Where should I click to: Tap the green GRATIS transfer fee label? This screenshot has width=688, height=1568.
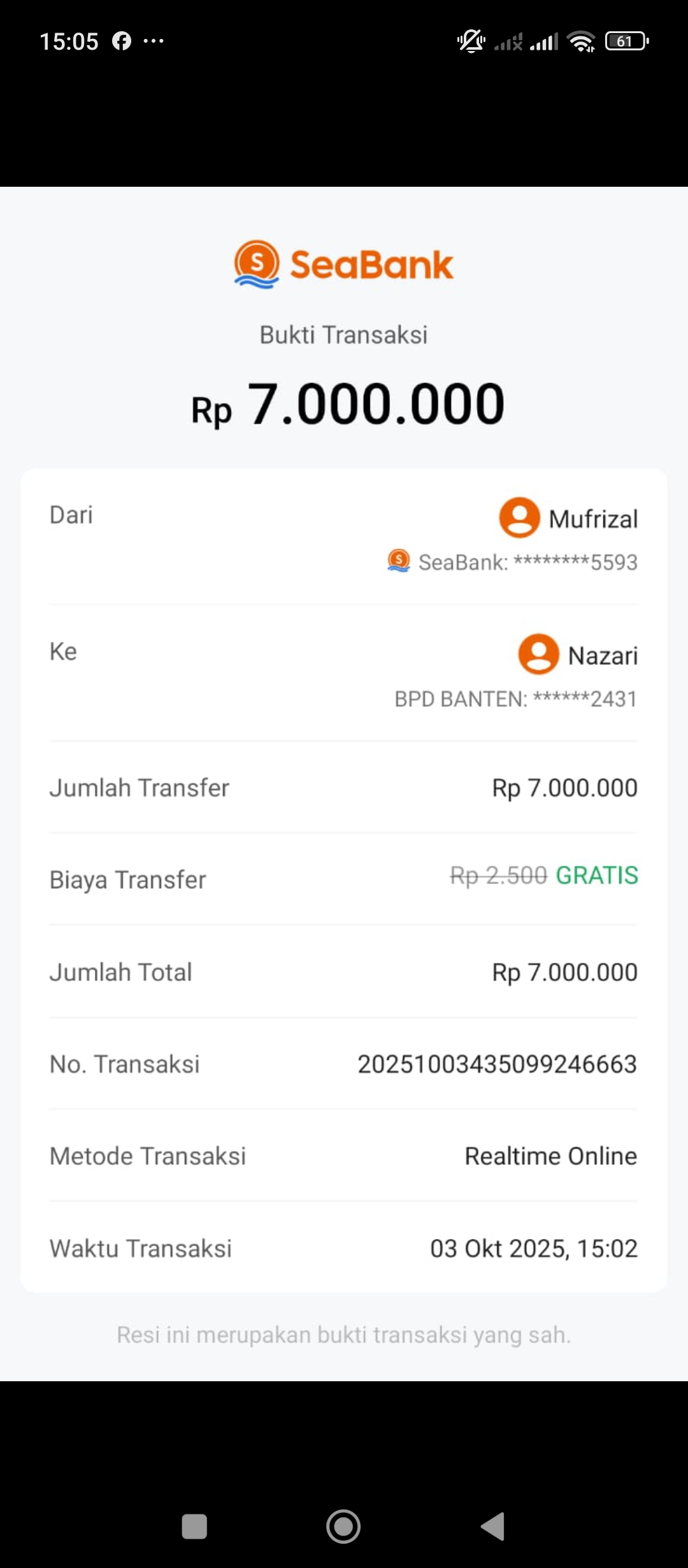click(597, 875)
